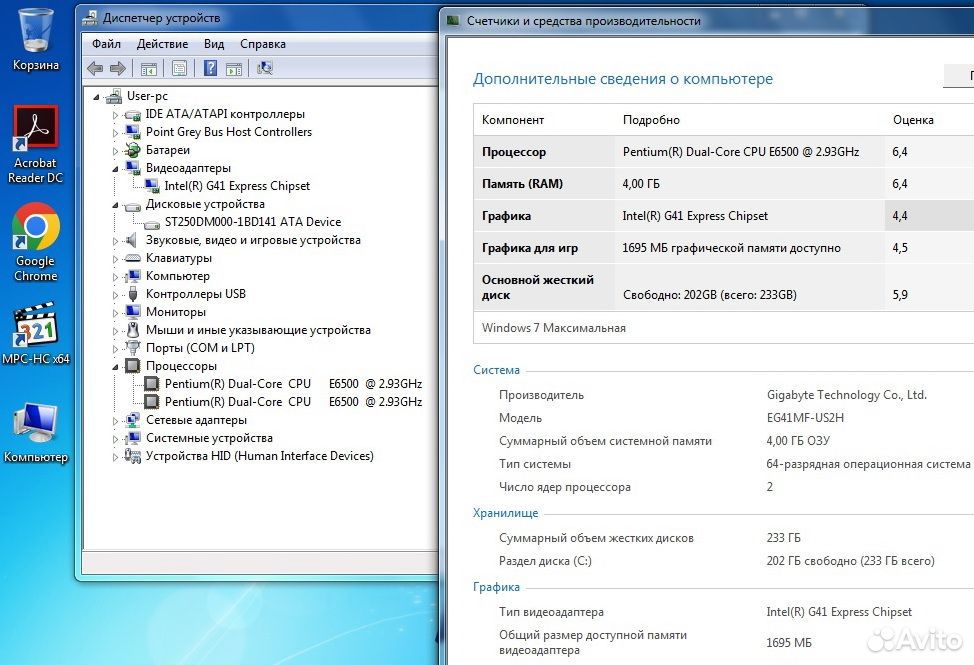Click the monitor icon beside Мониторы

[x=132, y=312]
